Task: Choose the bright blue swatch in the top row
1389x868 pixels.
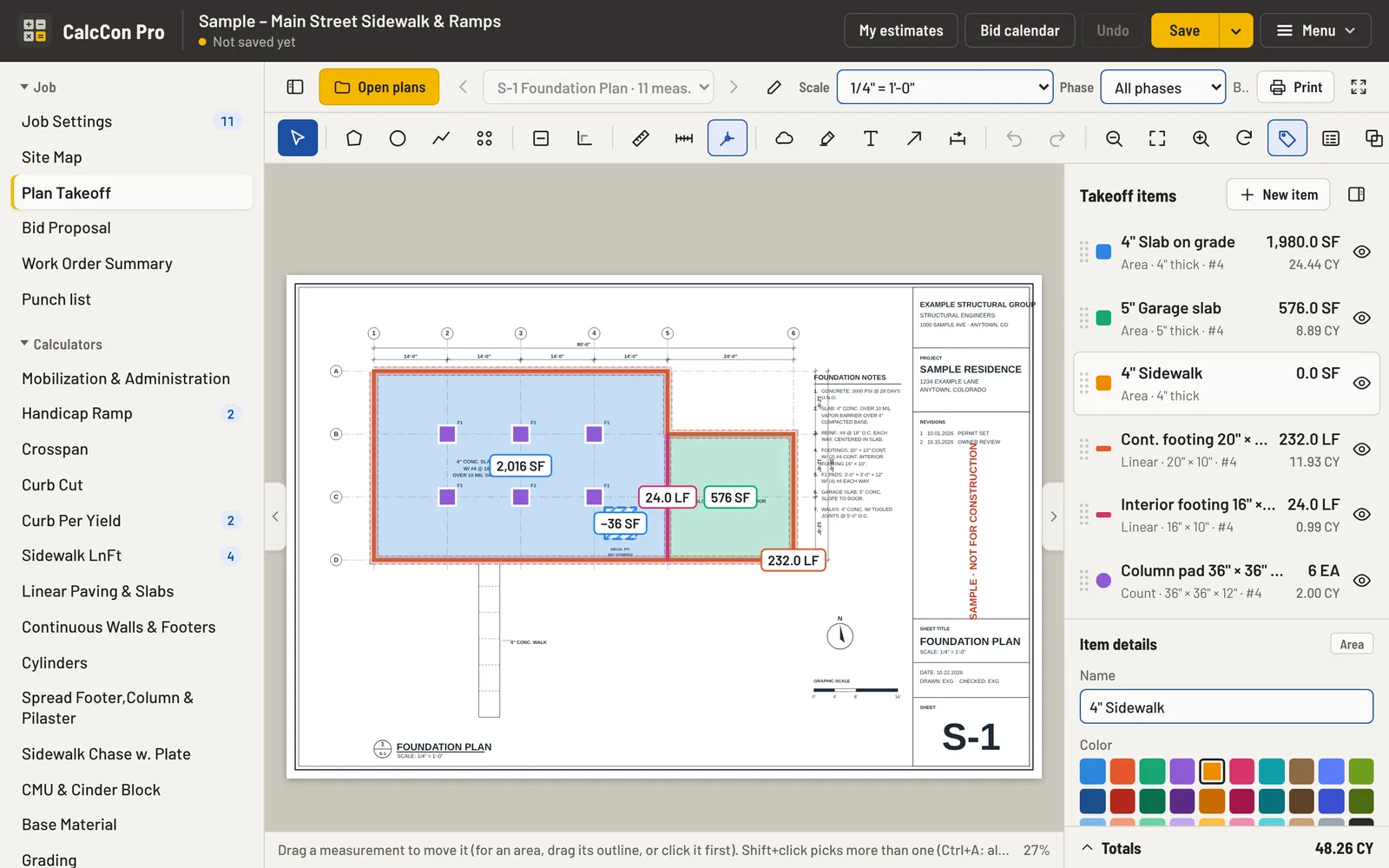Action: click(x=1093, y=771)
